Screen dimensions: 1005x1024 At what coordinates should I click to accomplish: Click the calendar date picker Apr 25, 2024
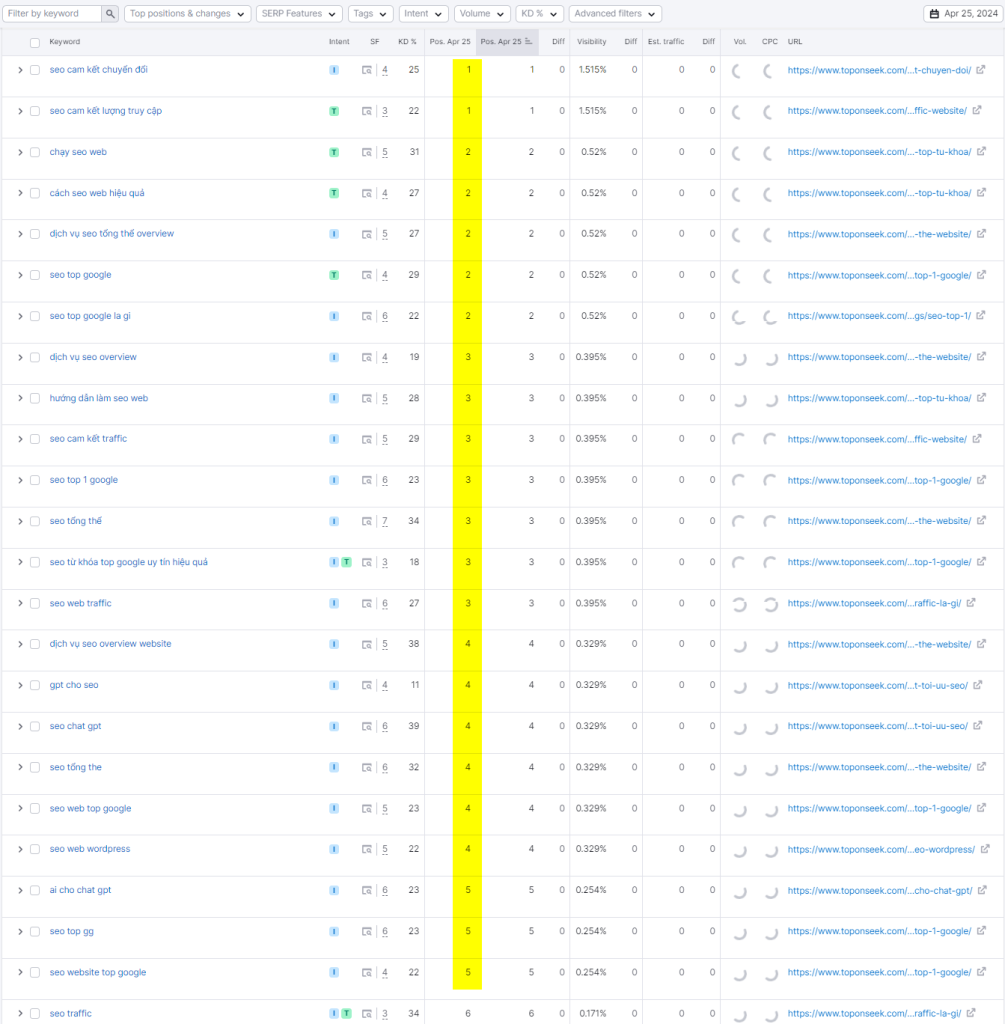pos(962,14)
